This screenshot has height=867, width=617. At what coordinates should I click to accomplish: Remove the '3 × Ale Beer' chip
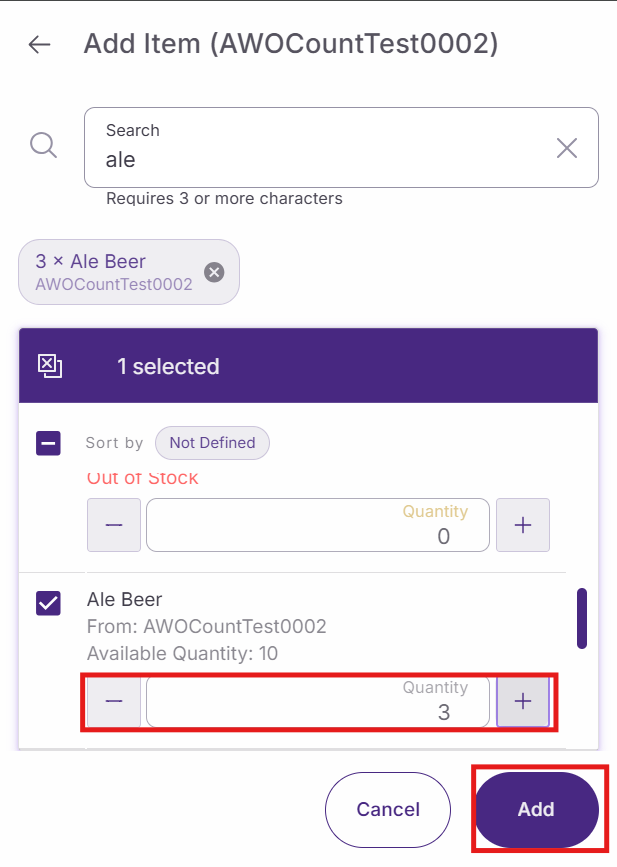pyautogui.click(x=214, y=272)
